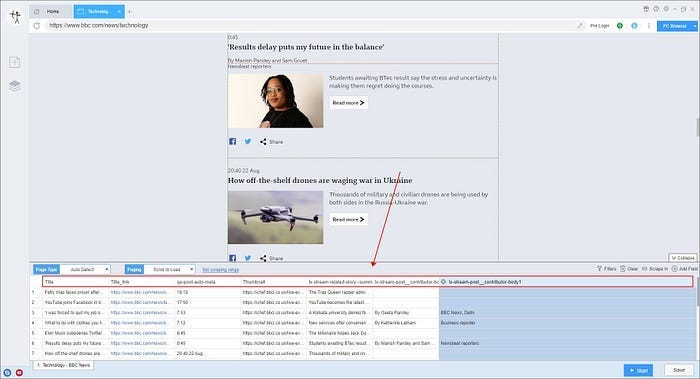The height and width of the screenshot is (379, 700).
Task: Click the ScrapeStorm logo icon
Action: point(16,17)
